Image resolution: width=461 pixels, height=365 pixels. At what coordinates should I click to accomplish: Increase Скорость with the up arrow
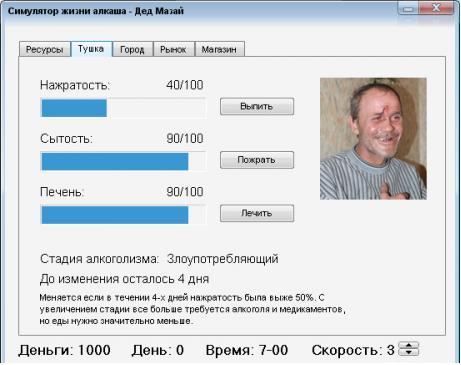(409, 345)
